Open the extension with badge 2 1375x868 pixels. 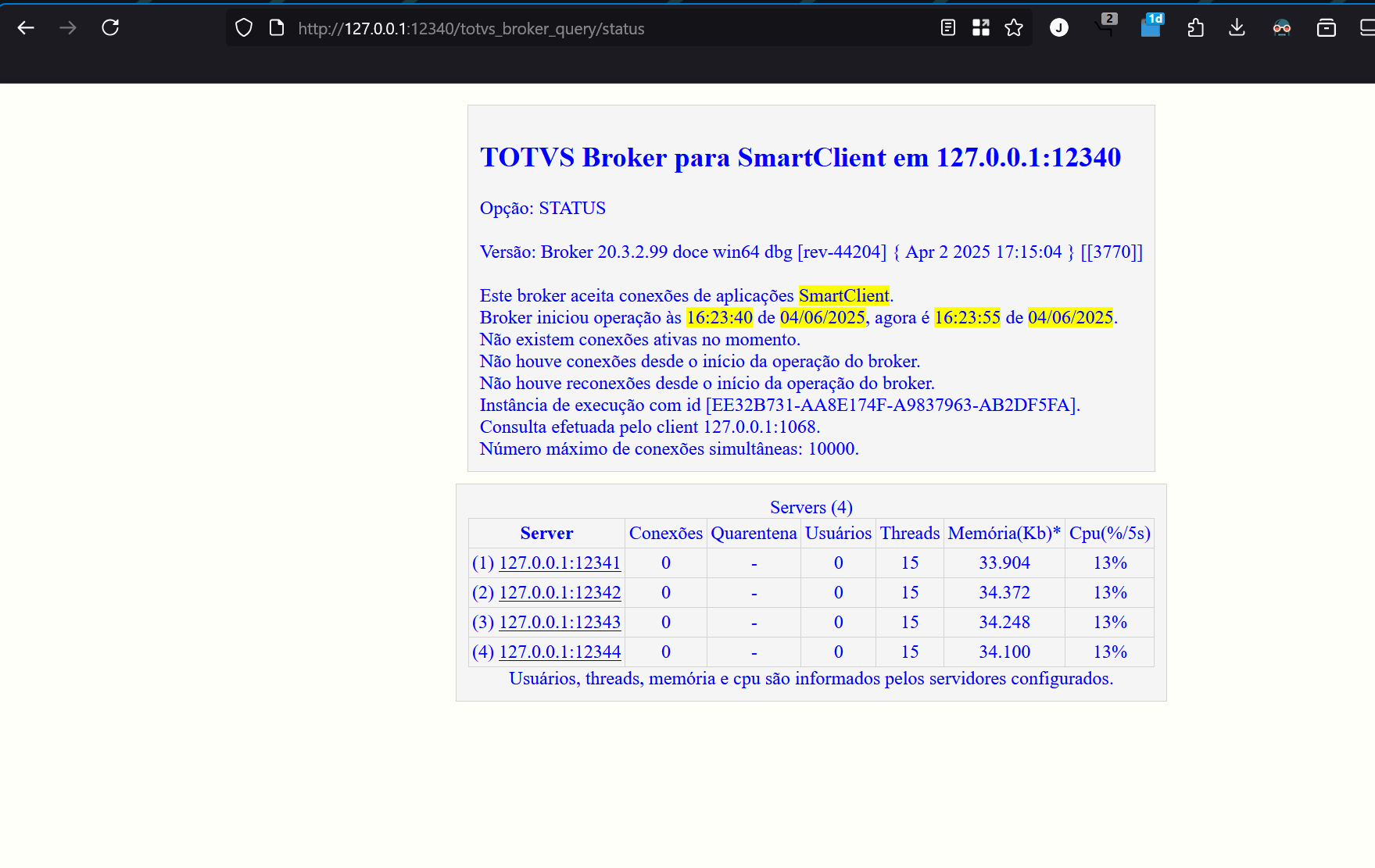click(x=1106, y=25)
